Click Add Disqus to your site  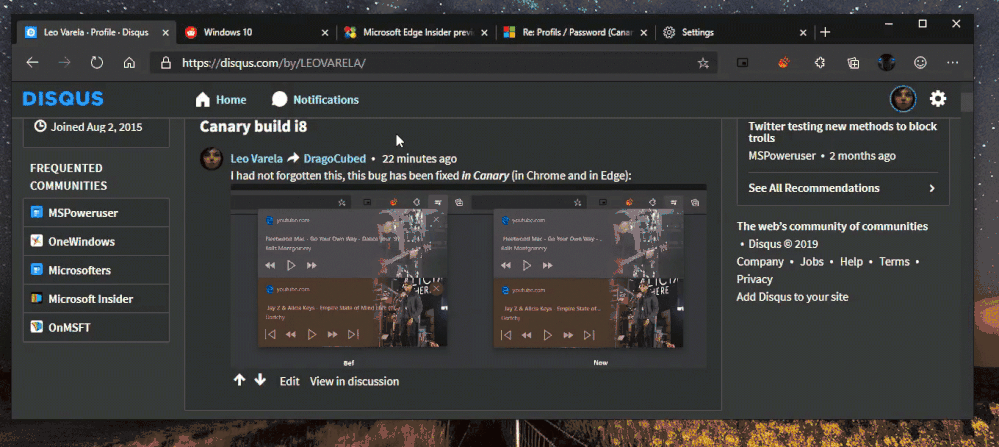(x=792, y=297)
